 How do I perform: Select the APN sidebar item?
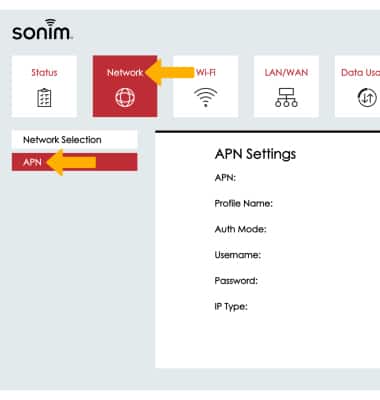click(x=74, y=162)
